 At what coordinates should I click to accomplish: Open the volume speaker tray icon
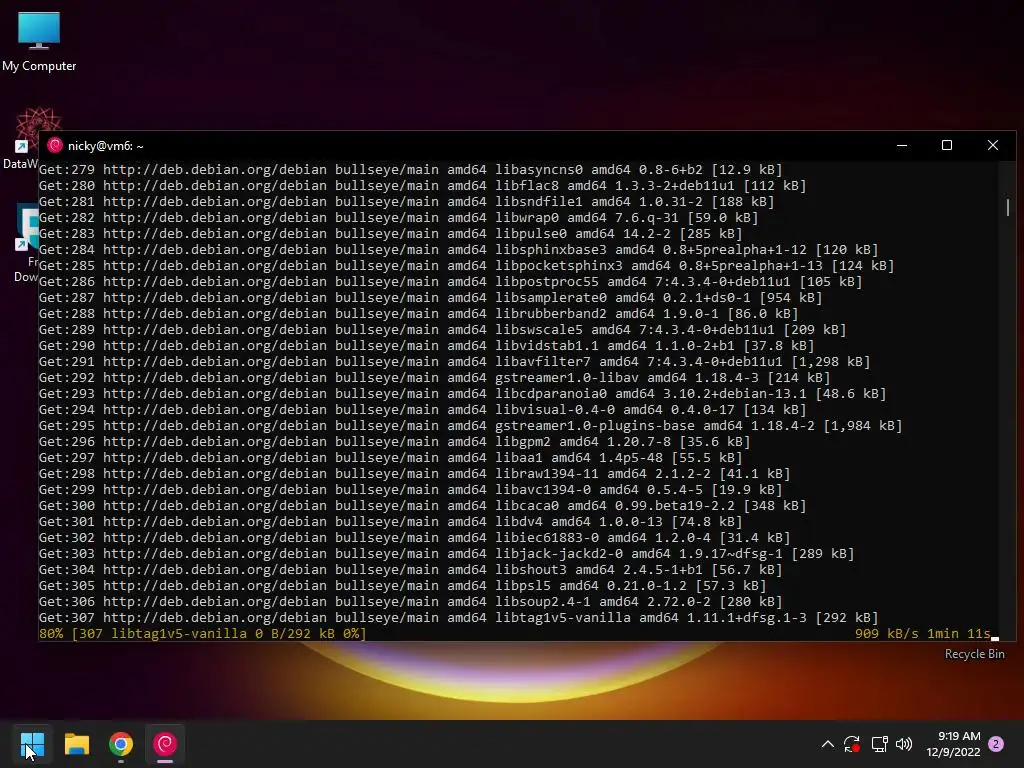coord(904,744)
